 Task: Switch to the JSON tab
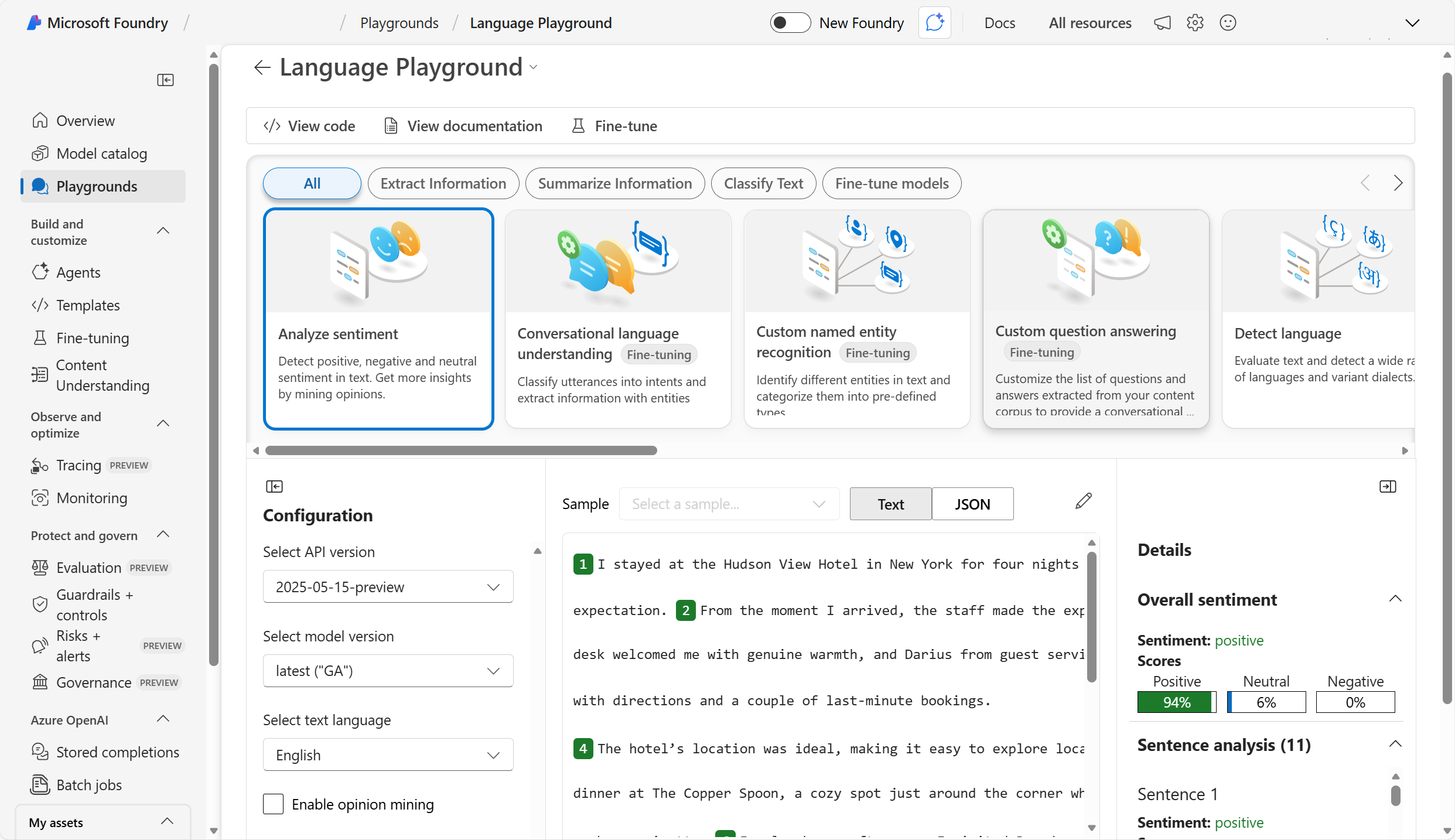point(972,504)
